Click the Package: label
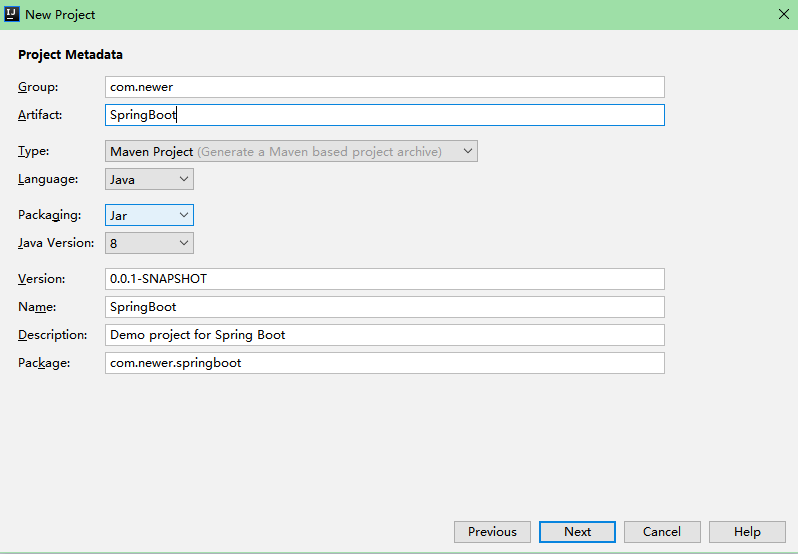Screen dimensions: 798x554 (x=44, y=363)
